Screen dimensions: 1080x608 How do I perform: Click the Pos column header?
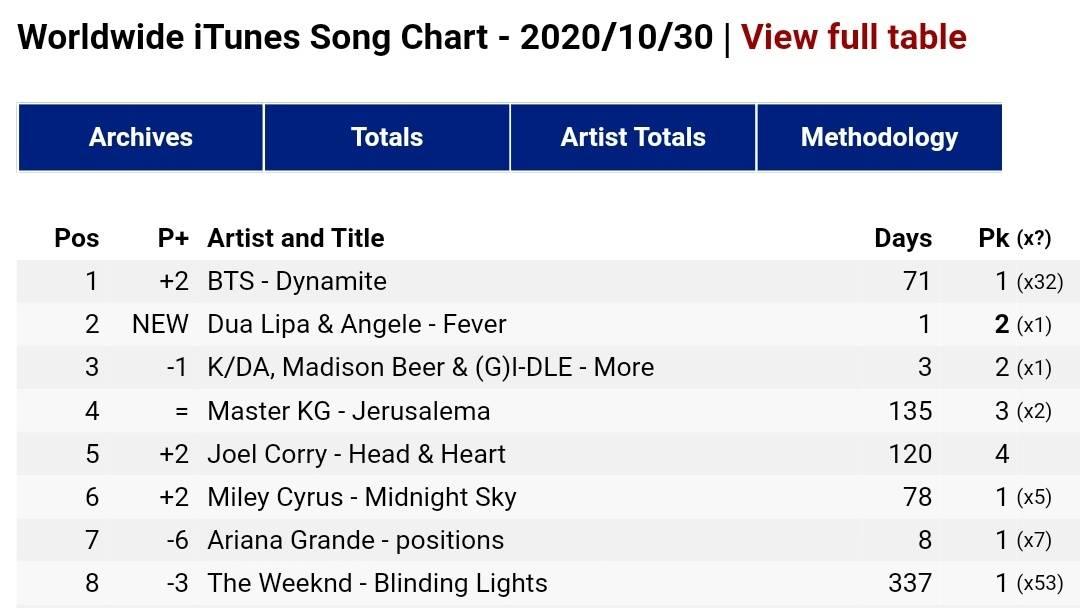[76, 238]
